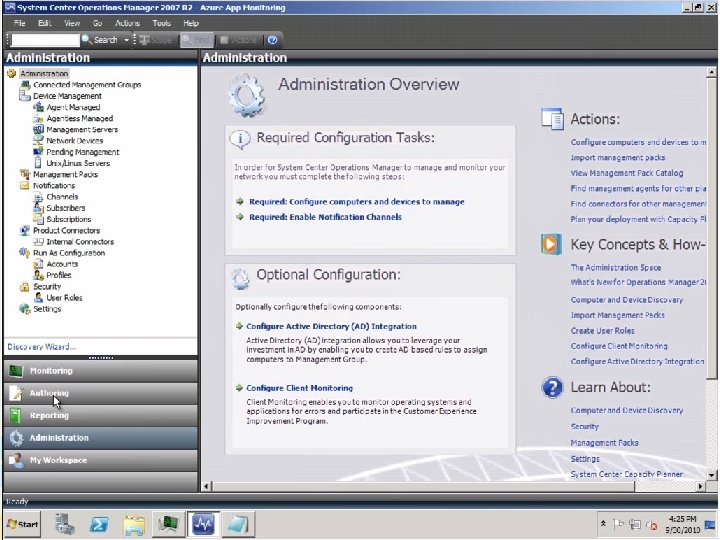The width and height of the screenshot is (720, 540).
Task: Click the Accounts icon
Action: click(x=39, y=264)
